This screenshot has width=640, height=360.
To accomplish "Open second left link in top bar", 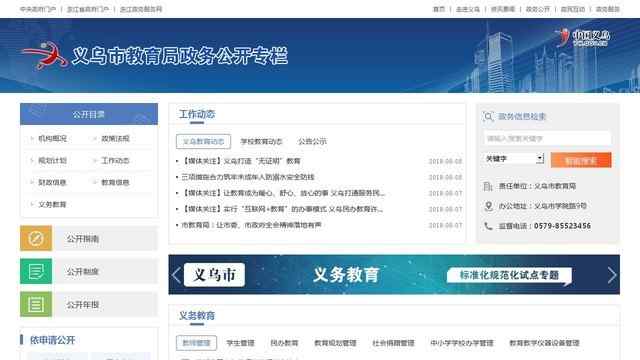I will tap(88, 9).
